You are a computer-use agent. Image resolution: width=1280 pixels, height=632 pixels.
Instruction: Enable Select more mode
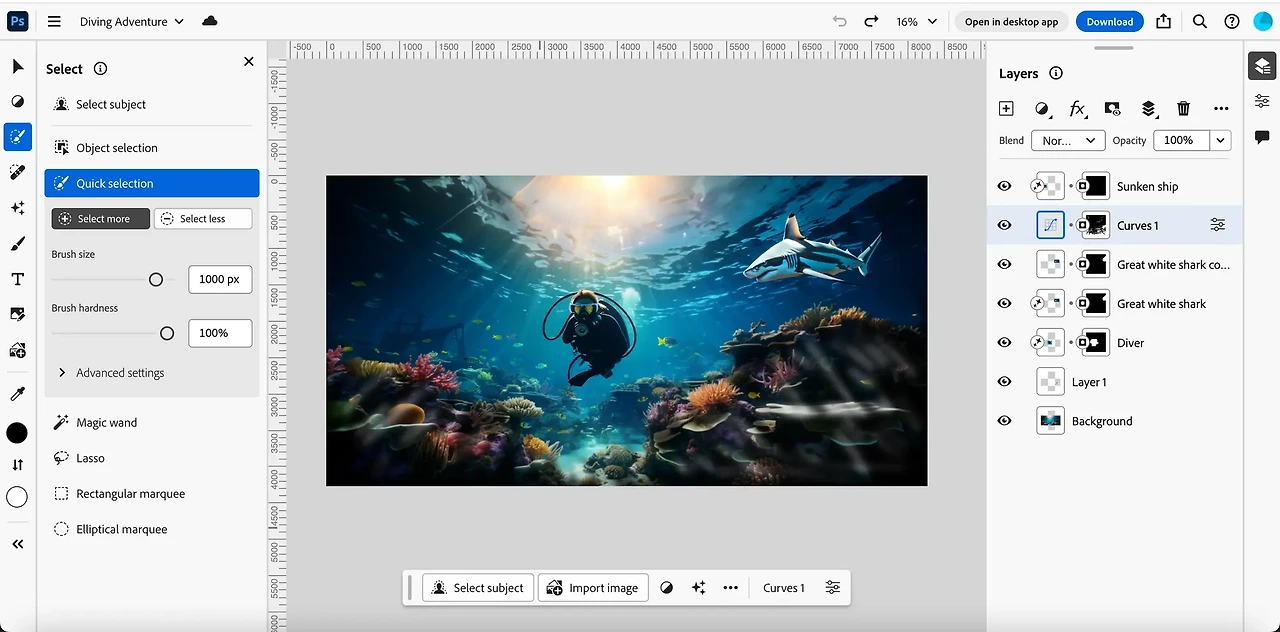(x=101, y=219)
